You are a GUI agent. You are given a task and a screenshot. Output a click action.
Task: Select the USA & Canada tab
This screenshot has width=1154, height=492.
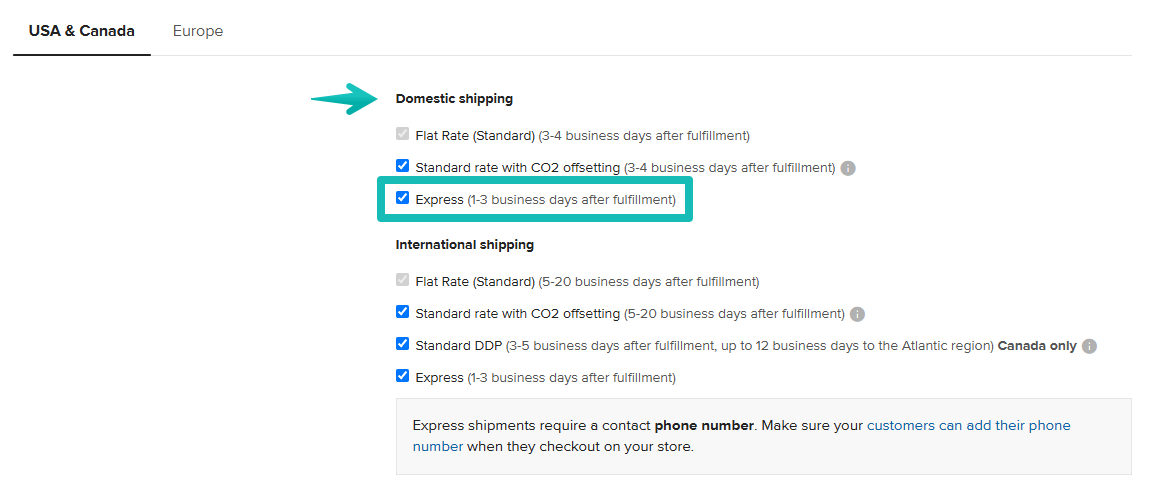click(82, 31)
